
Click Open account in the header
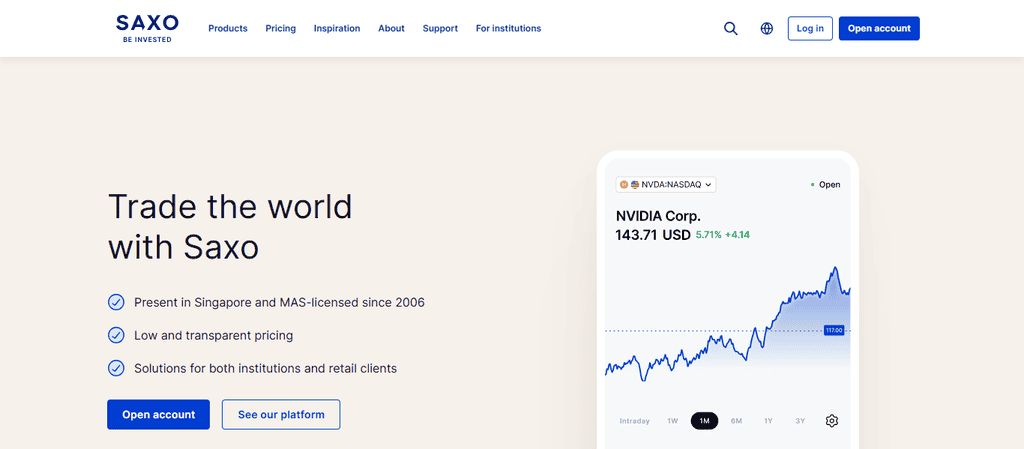pyautogui.click(x=879, y=29)
